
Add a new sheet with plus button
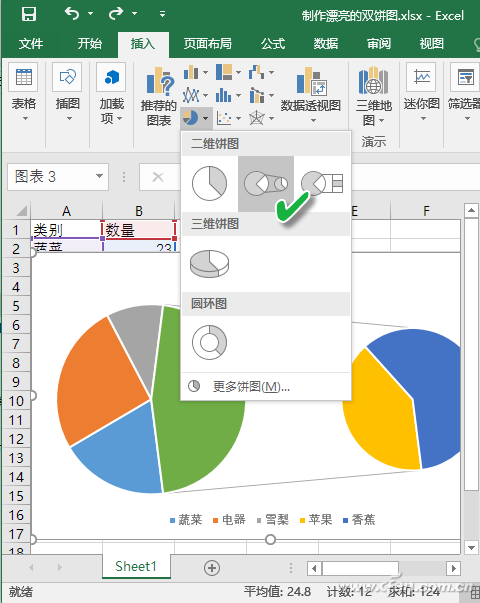[212, 568]
